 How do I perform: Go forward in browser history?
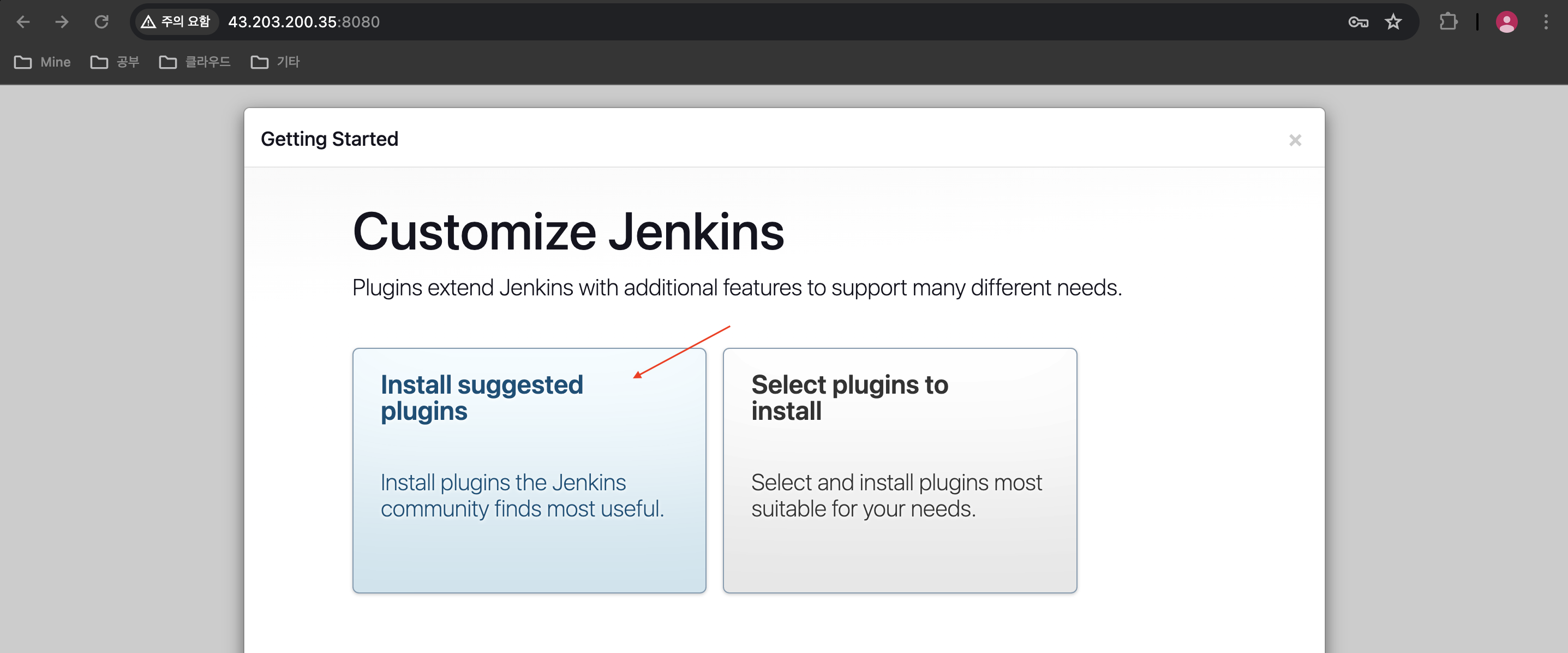click(x=62, y=22)
